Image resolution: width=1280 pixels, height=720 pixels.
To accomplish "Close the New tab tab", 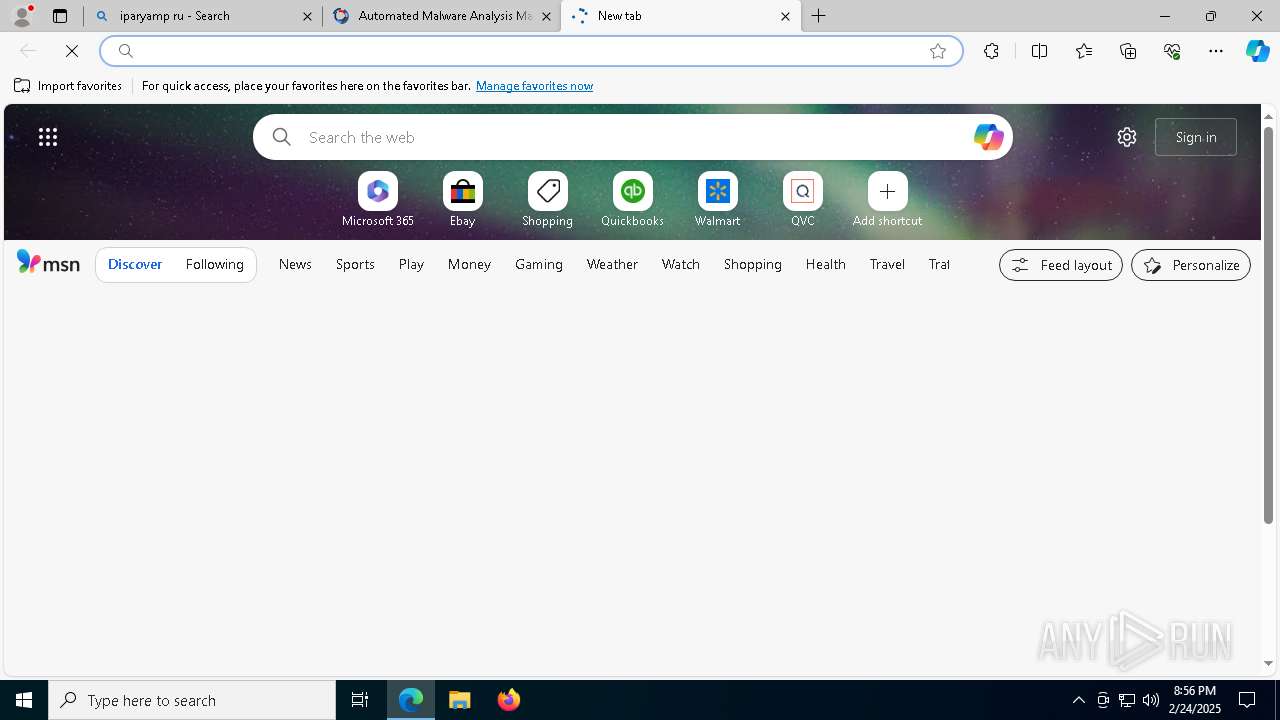I will pyautogui.click(x=785, y=16).
